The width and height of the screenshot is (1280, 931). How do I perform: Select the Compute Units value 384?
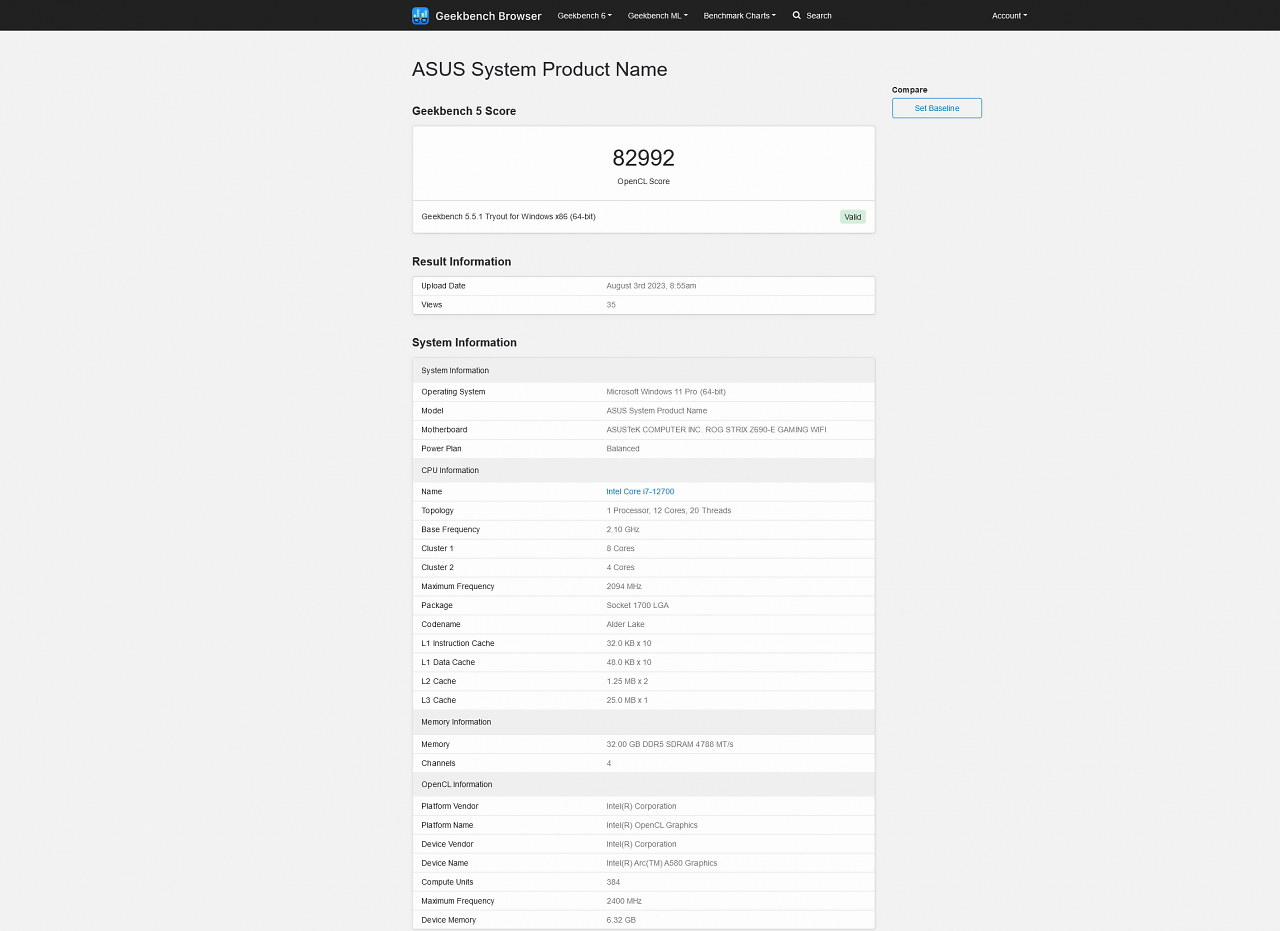click(x=613, y=882)
